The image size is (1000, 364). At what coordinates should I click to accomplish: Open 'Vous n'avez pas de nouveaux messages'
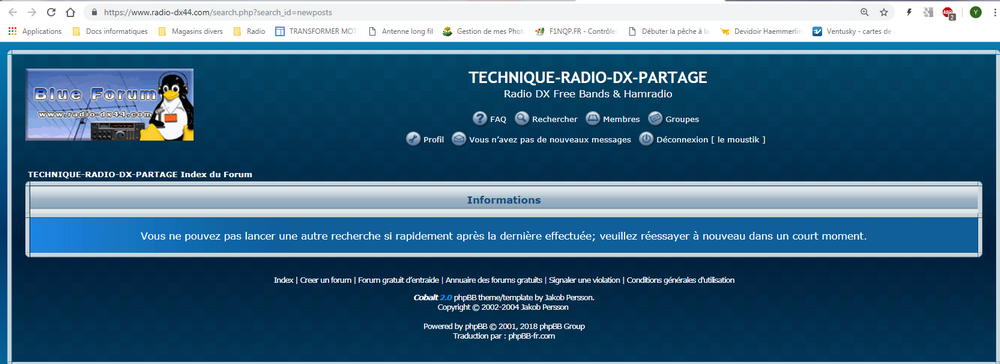click(550, 140)
